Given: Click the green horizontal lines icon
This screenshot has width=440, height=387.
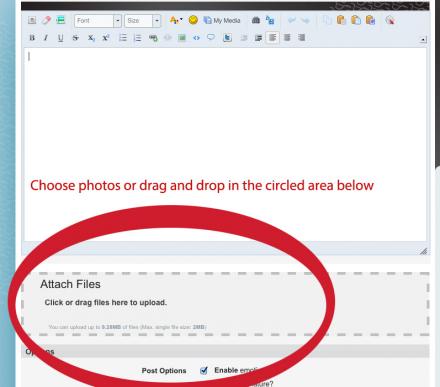Looking at the screenshot, I should [x=61, y=20].
